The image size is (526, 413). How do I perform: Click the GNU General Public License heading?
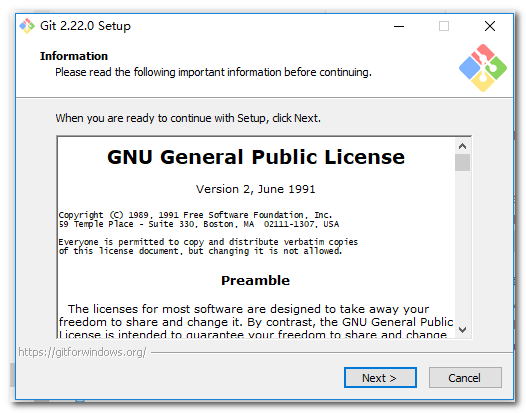256,157
